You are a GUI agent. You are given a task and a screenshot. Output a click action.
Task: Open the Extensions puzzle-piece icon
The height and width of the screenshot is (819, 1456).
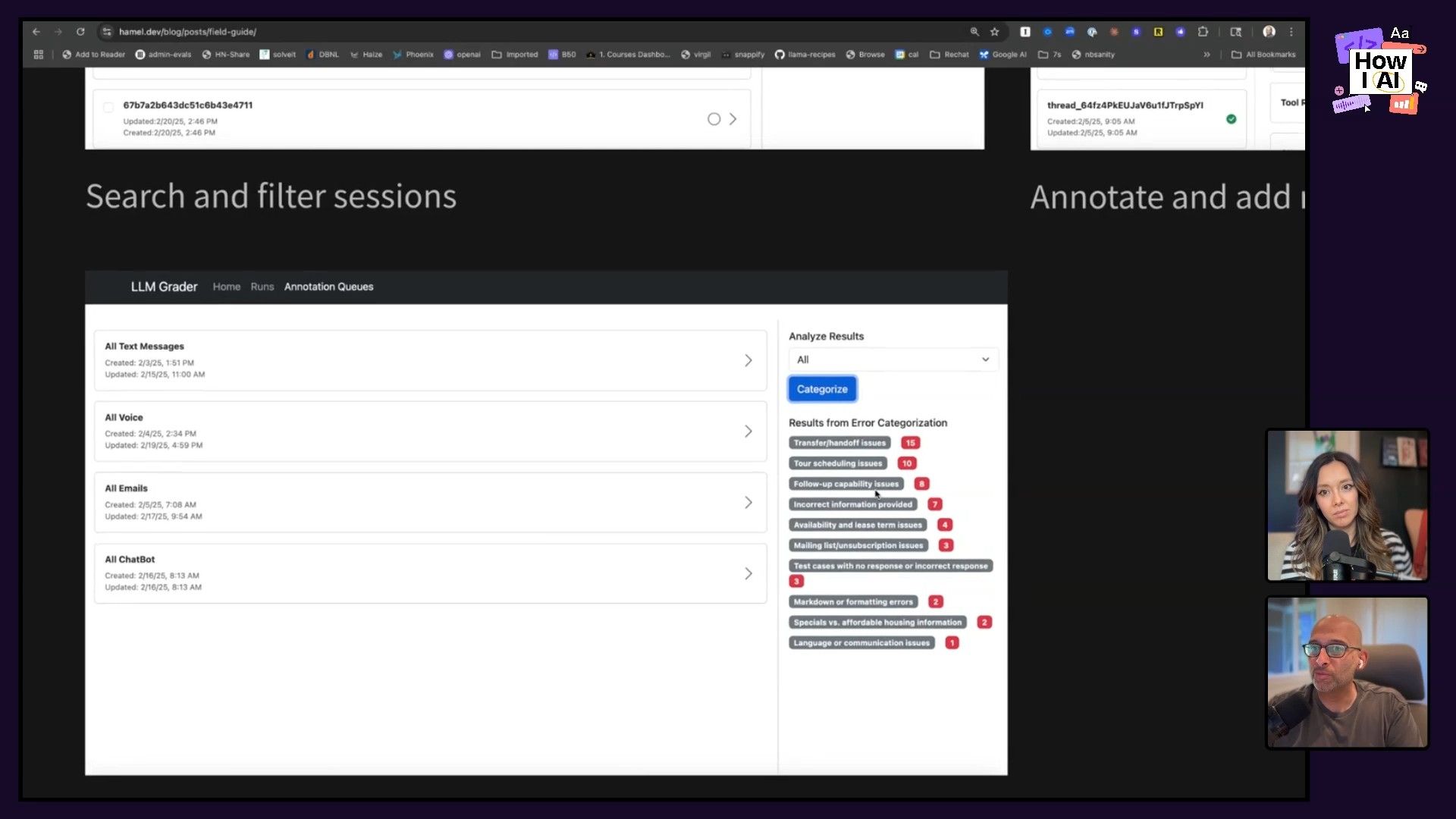(1203, 32)
